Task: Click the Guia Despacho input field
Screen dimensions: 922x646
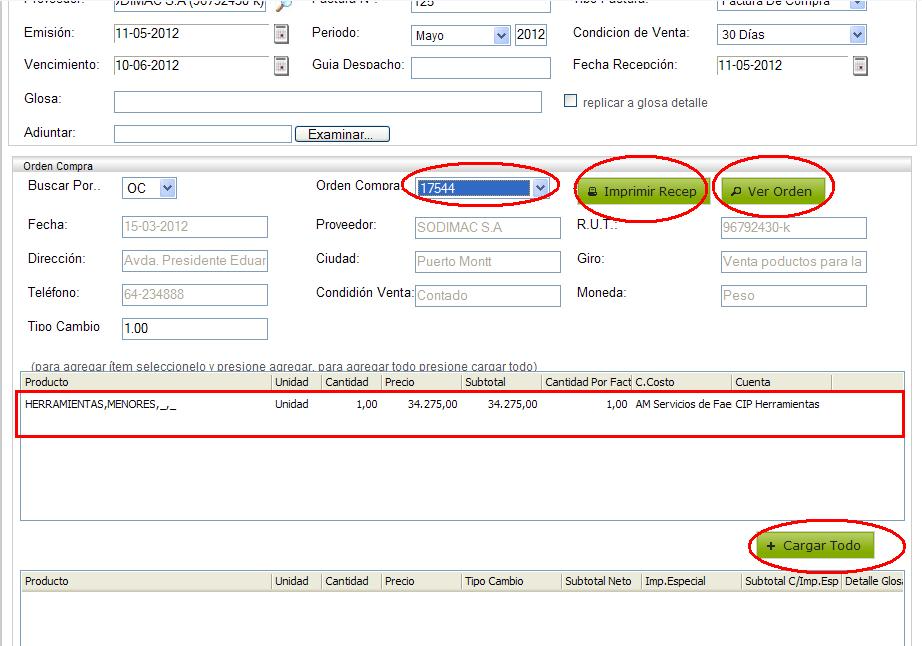Action: pyautogui.click(x=480, y=68)
